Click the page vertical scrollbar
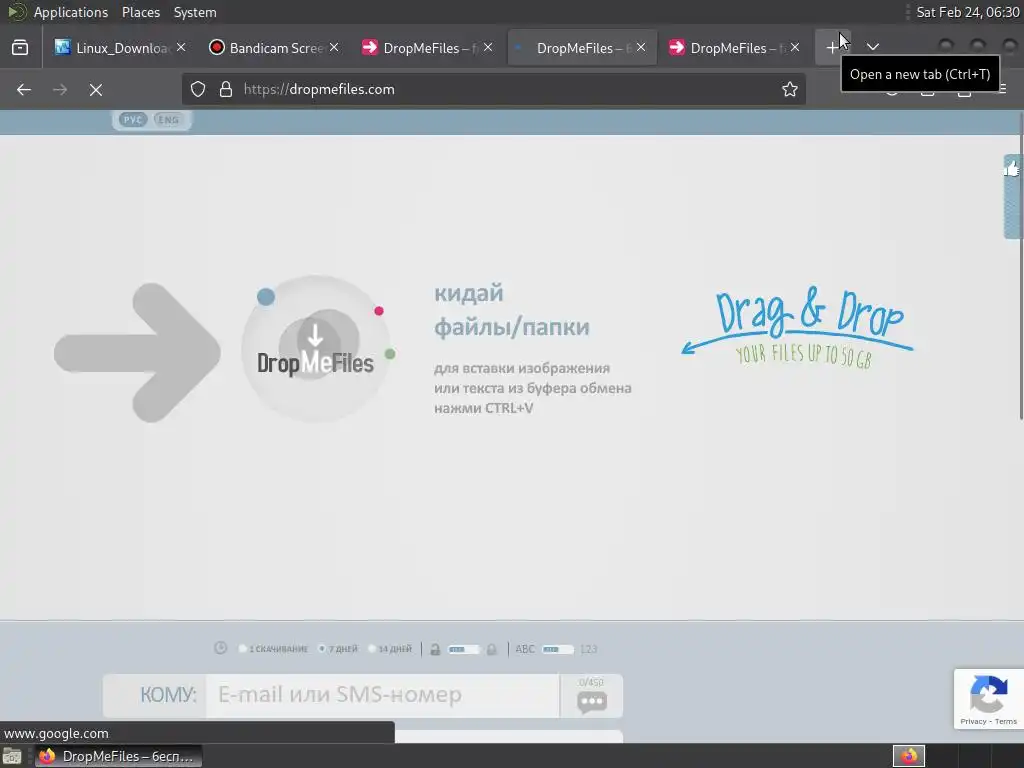 tap(1021, 268)
